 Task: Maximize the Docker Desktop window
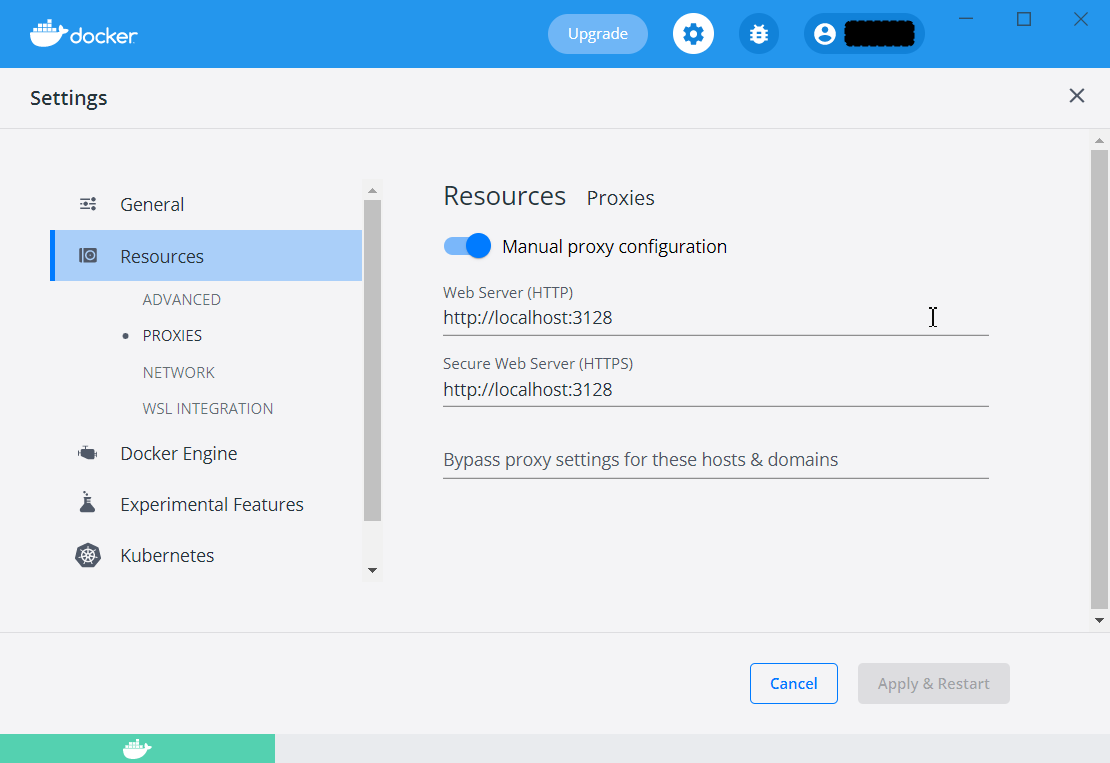coord(1024,19)
